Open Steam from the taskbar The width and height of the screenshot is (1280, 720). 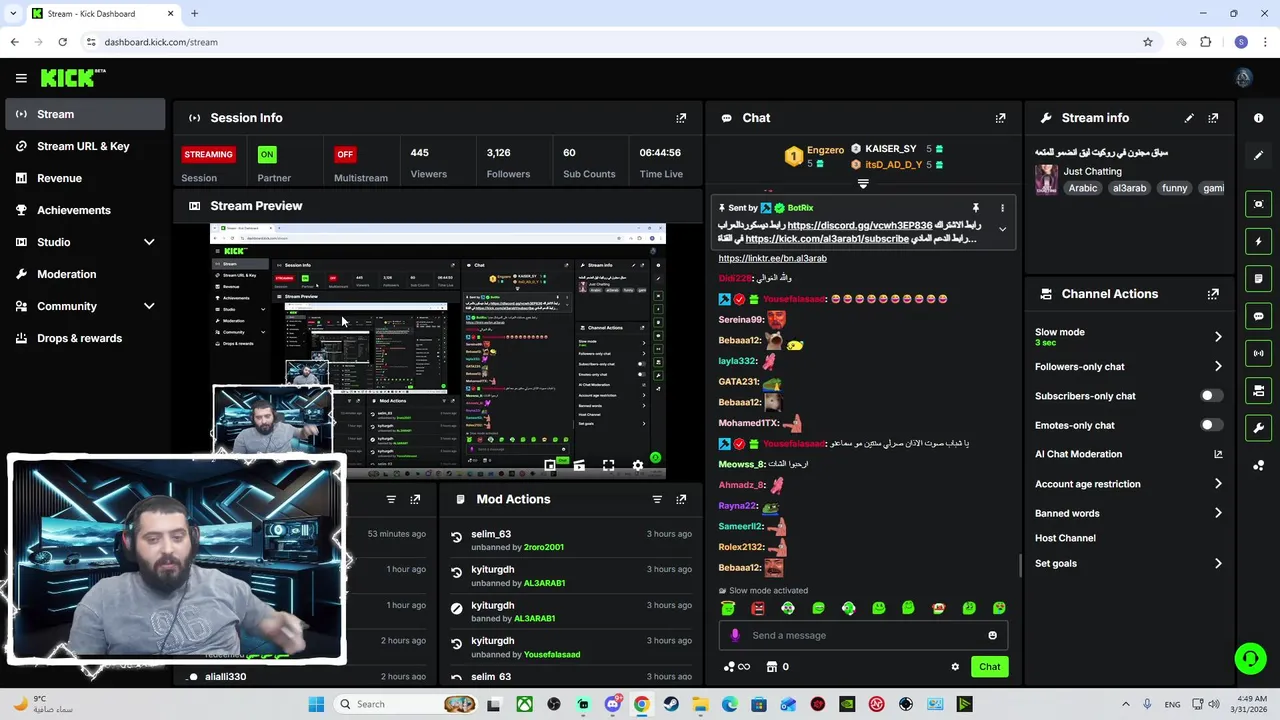pyautogui.click(x=671, y=704)
